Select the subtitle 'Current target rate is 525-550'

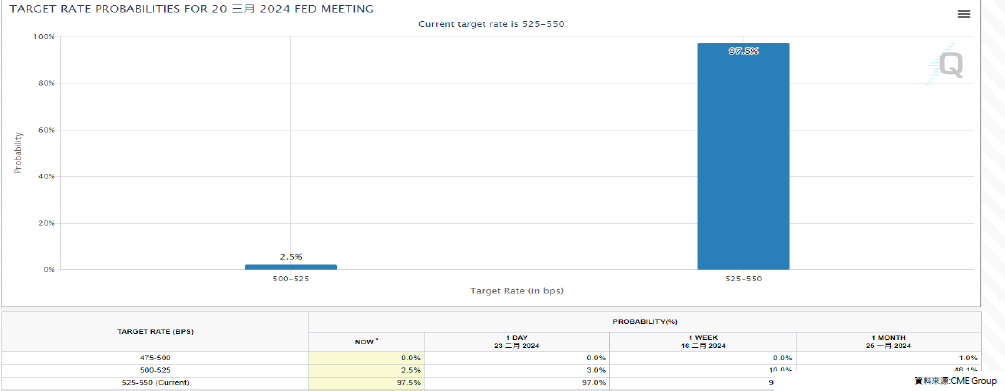coord(491,24)
